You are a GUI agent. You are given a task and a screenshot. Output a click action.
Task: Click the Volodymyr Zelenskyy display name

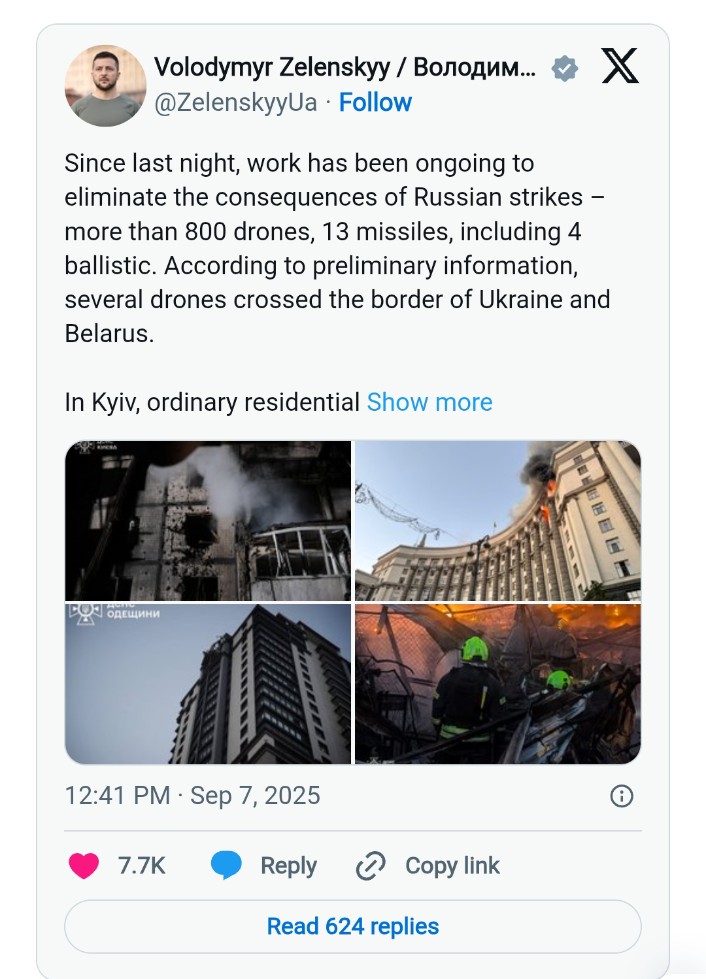tap(345, 68)
